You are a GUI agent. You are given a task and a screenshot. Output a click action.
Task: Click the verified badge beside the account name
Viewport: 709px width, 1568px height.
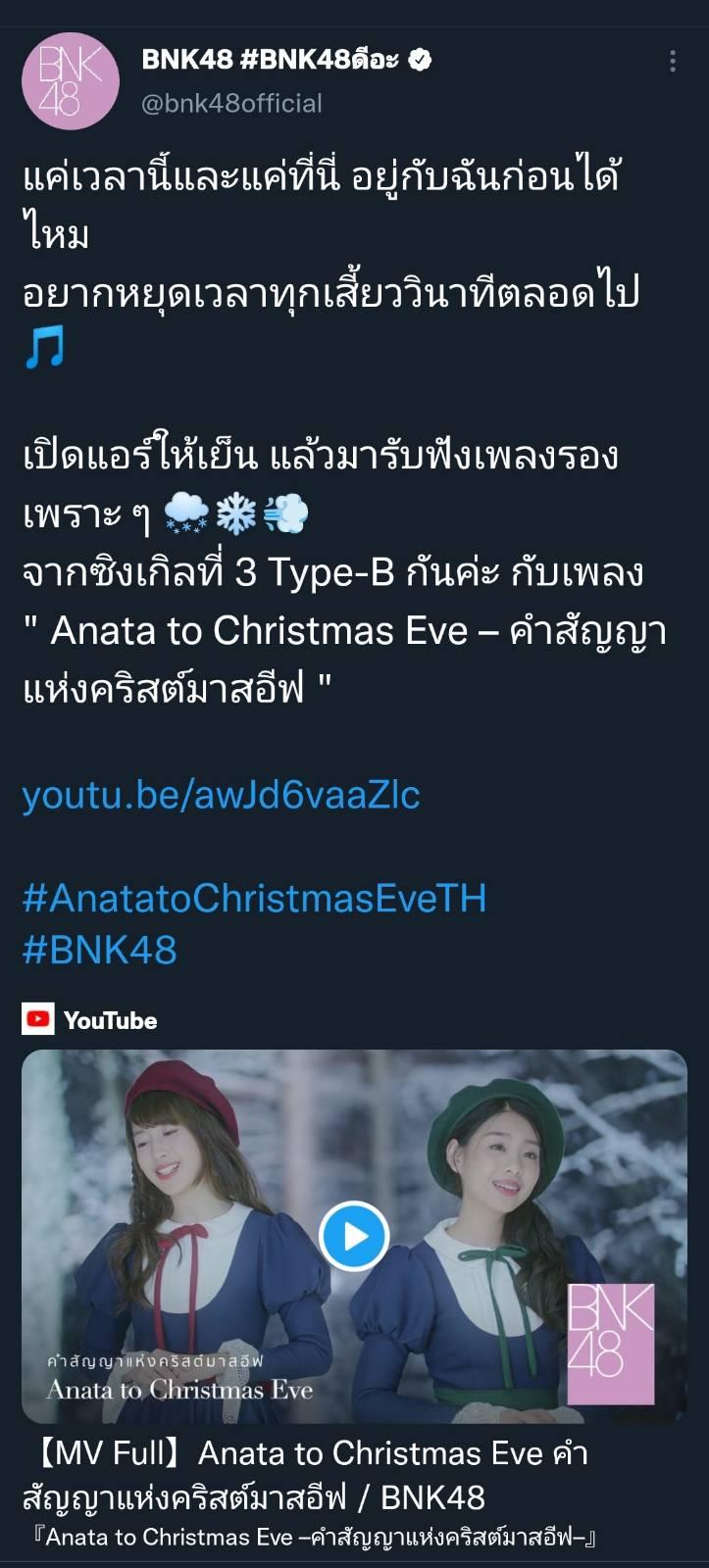point(420,60)
